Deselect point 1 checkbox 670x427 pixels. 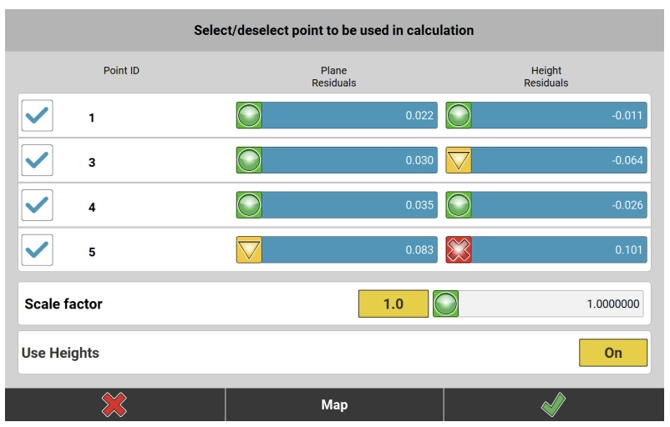[37, 117]
